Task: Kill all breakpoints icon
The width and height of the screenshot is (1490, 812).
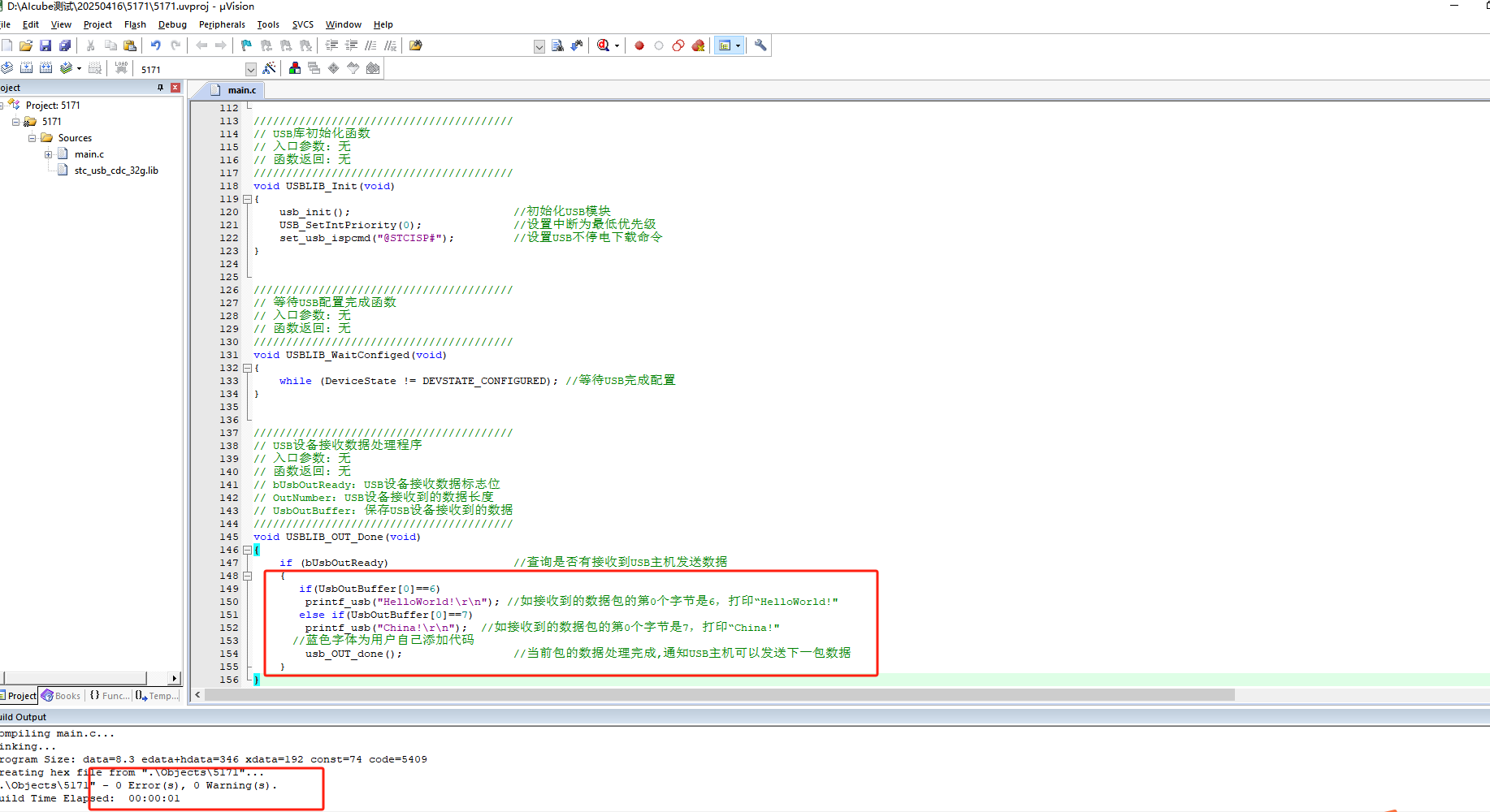Action: click(x=698, y=45)
